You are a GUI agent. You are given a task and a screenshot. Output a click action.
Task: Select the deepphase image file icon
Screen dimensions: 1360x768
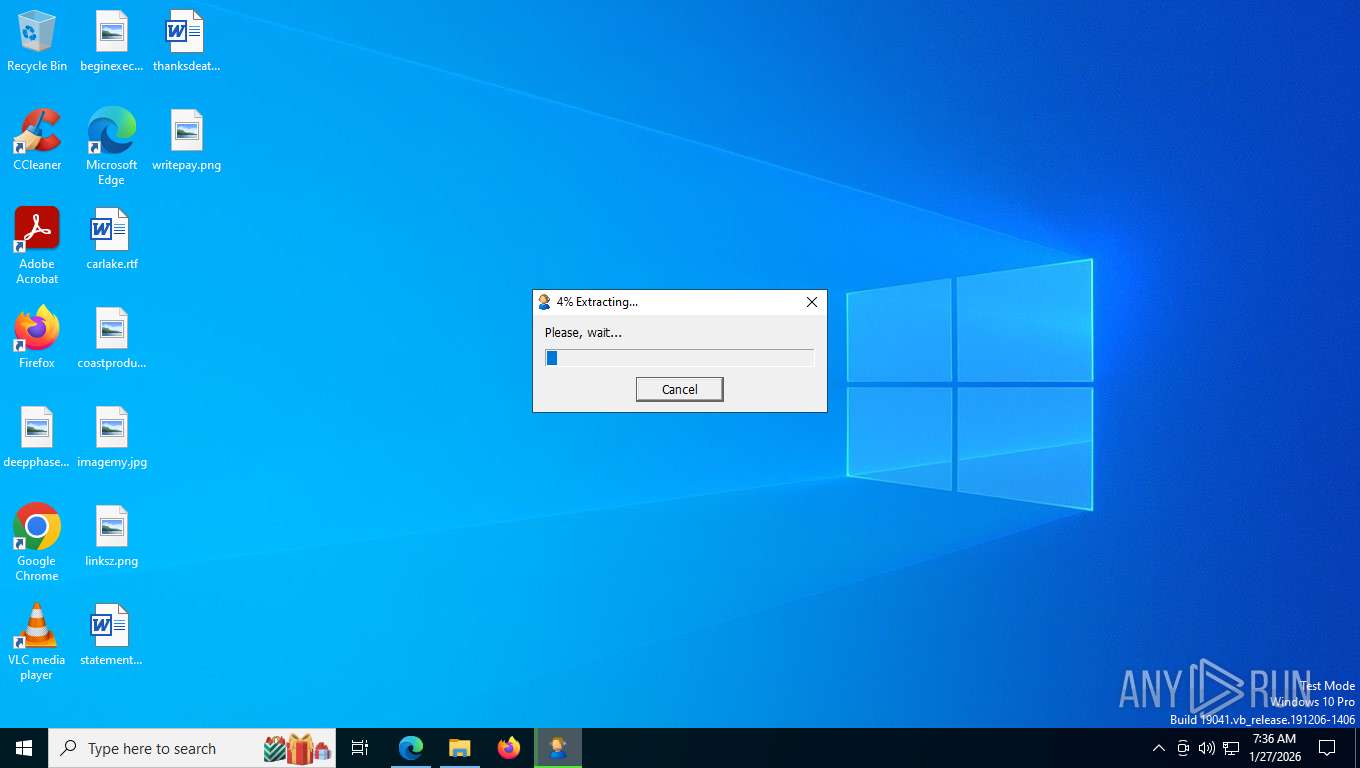pyautogui.click(x=37, y=437)
